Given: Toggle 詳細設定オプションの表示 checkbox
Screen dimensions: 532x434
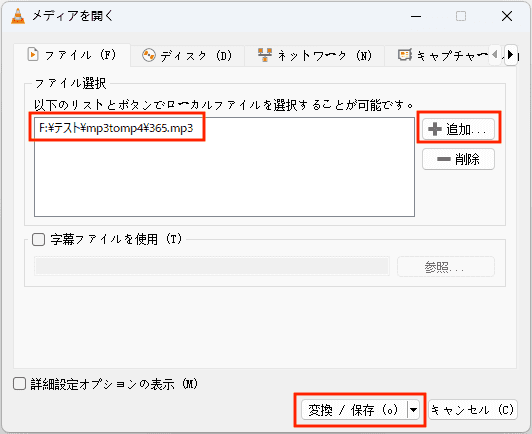Looking at the screenshot, I should (x=19, y=384).
